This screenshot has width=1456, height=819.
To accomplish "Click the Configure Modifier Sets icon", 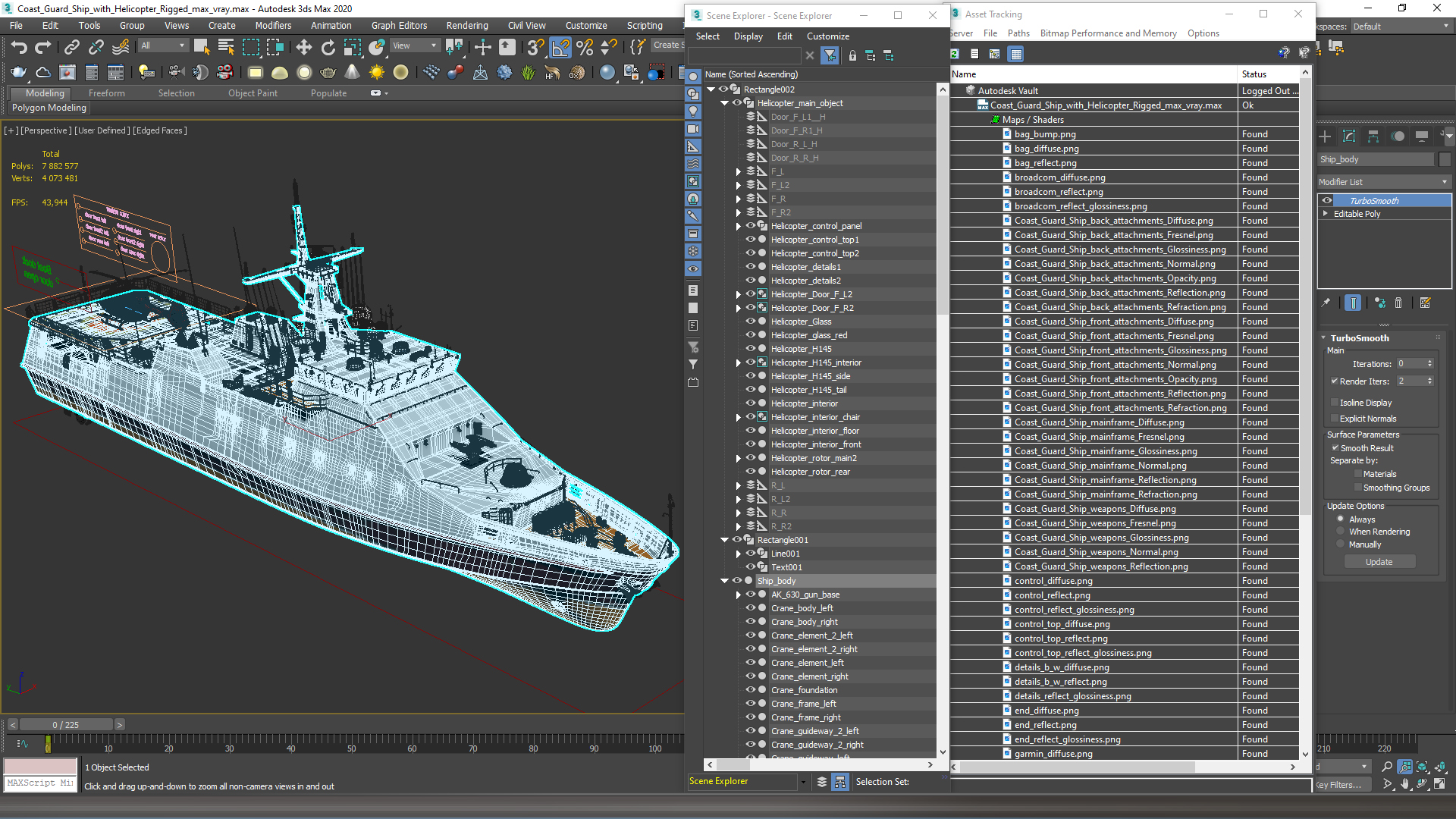I will [1426, 303].
